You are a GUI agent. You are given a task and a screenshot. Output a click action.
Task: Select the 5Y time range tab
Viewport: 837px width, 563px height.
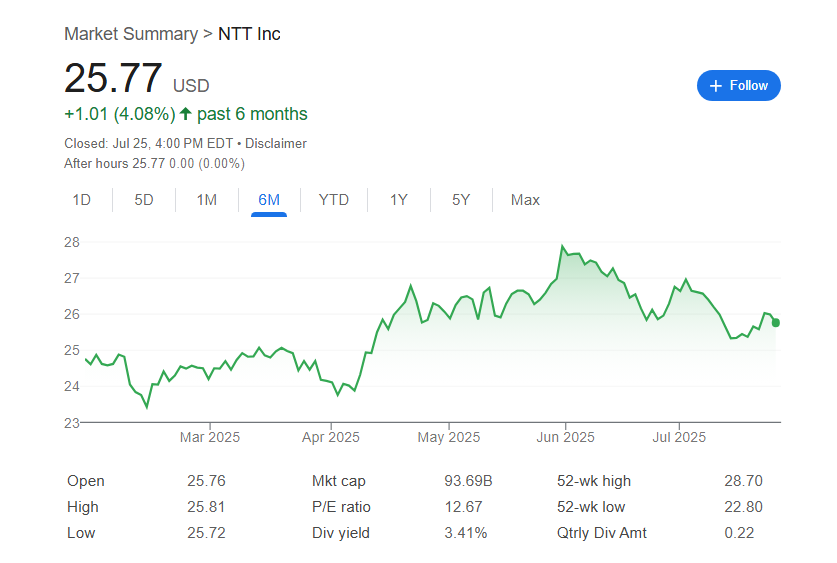(461, 200)
